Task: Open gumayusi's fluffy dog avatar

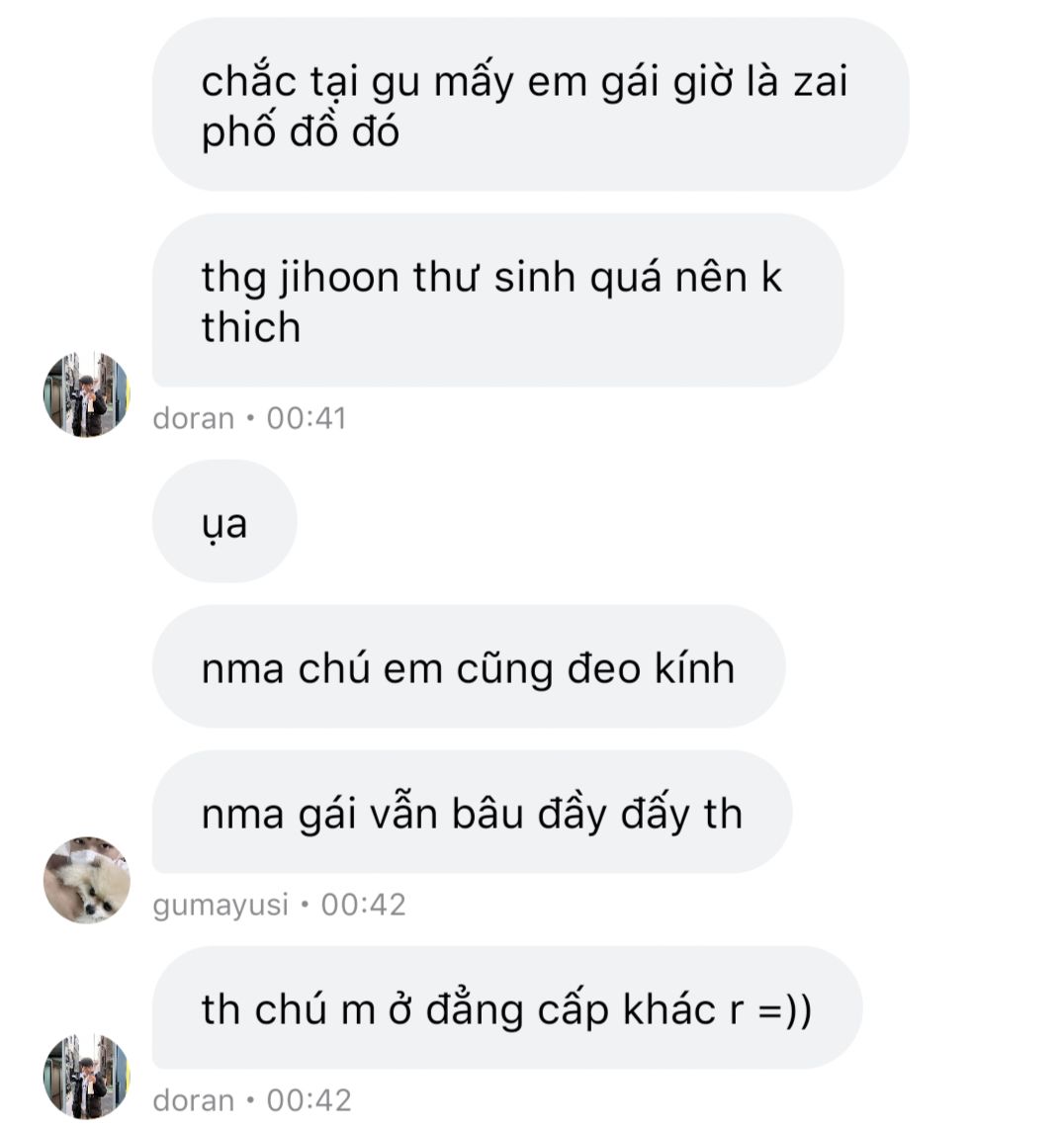Action: (87, 880)
